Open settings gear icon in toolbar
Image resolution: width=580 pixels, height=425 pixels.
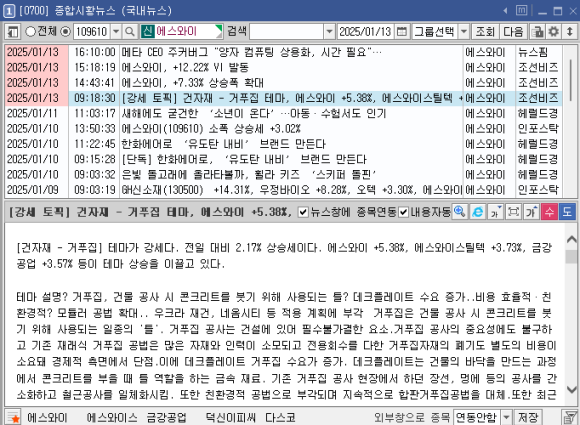(553, 32)
